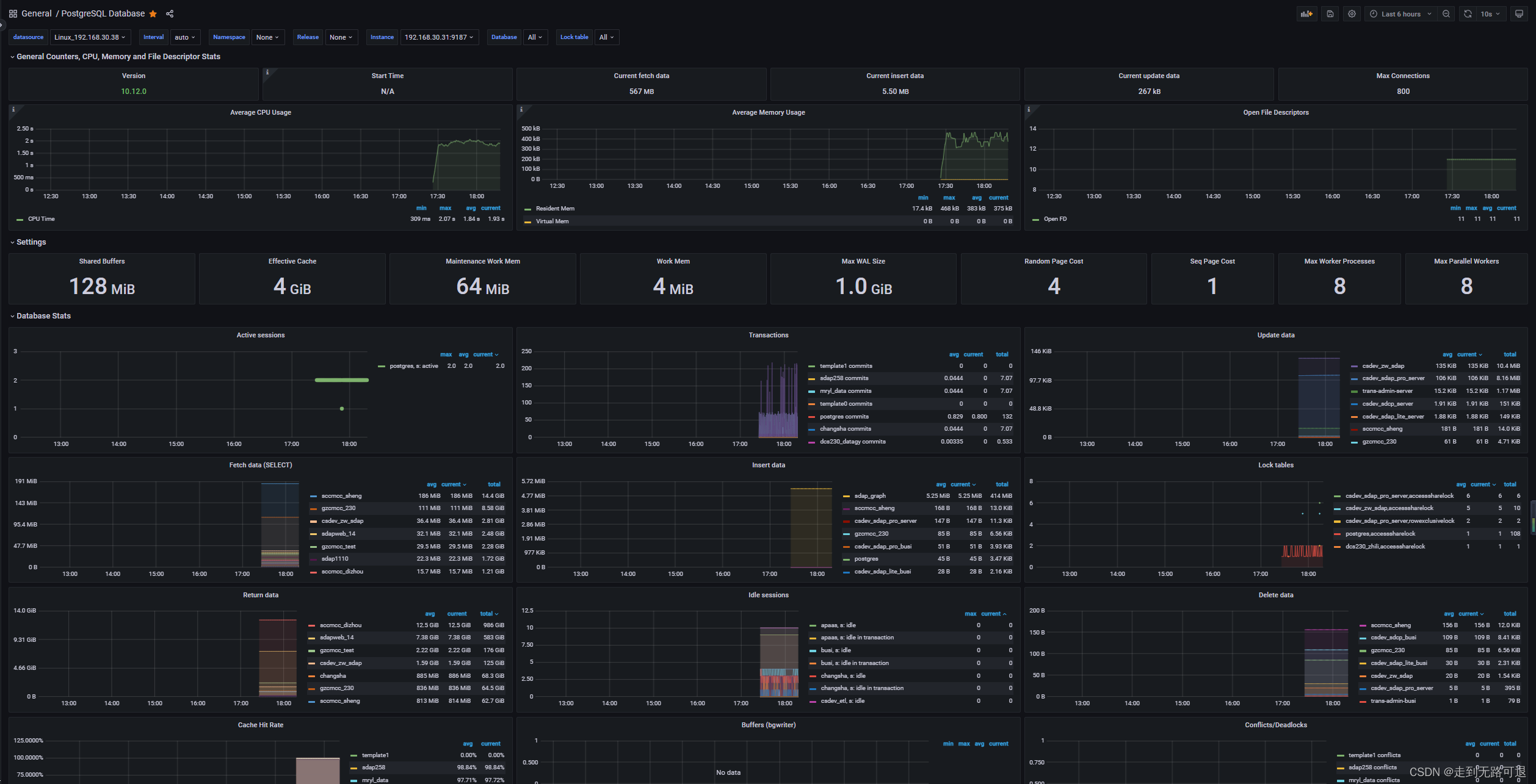The width and height of the screenshot is (1536, 784).
Task: Click the Effective Cache 4 GiB stat
Action: [292, 286]
